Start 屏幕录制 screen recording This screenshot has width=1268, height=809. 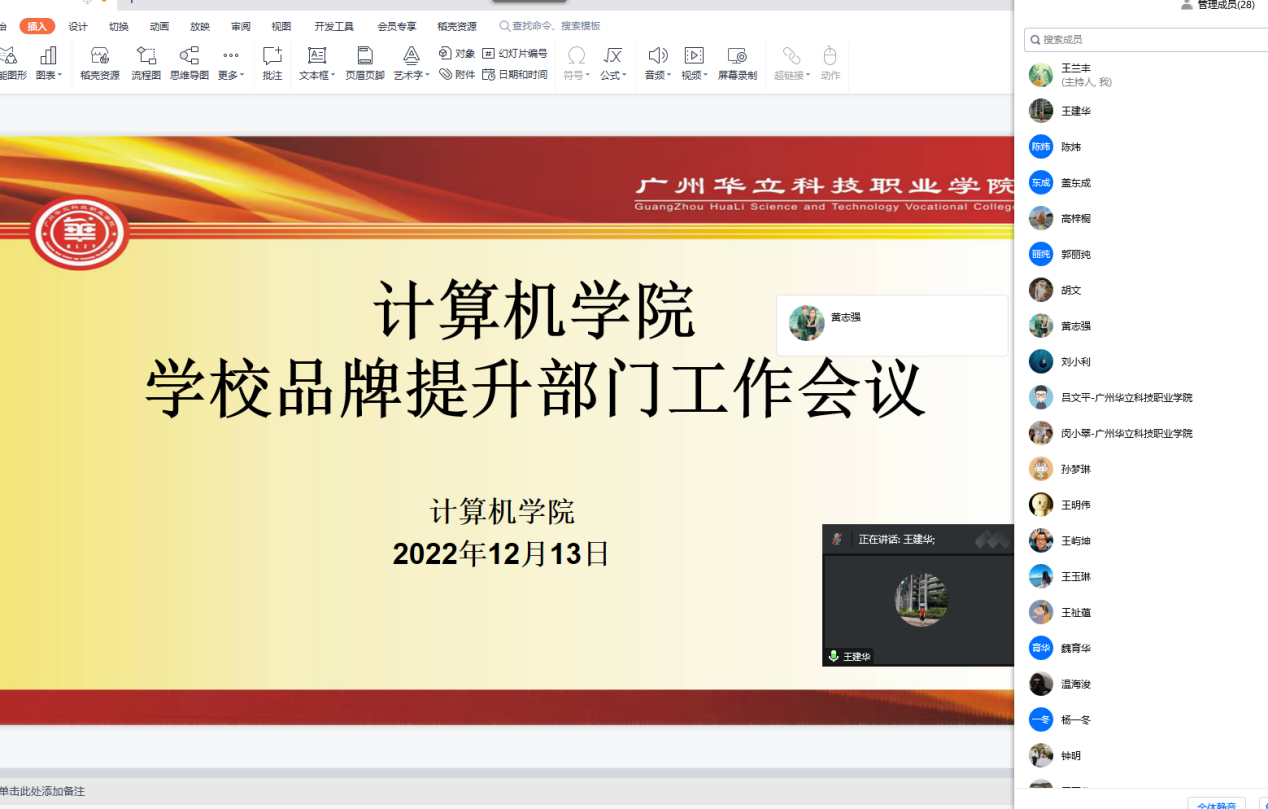pos(737,62)
